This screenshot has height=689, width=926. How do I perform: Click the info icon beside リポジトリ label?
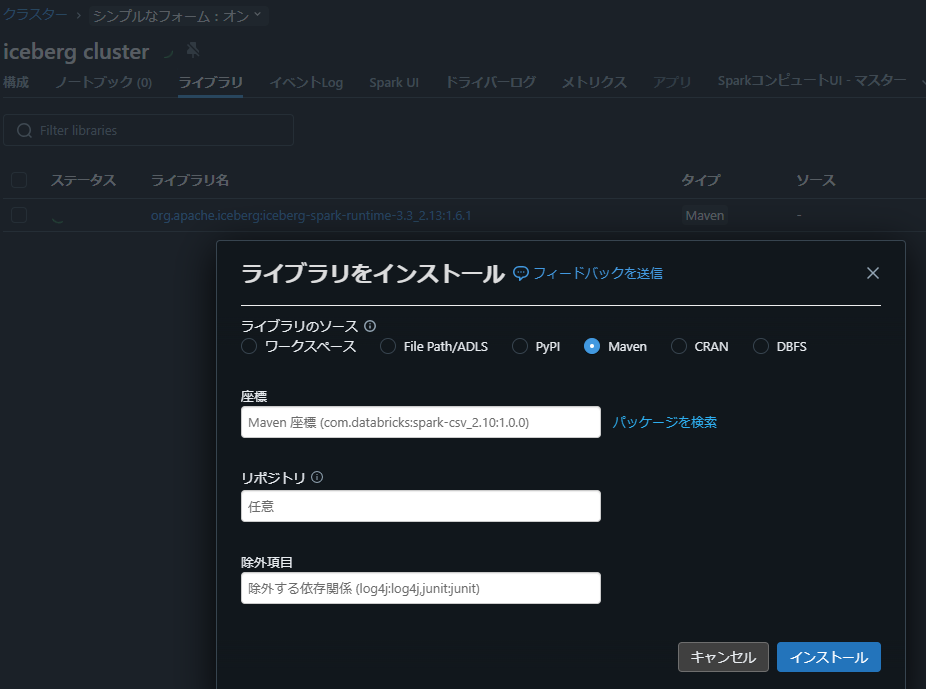316,477
